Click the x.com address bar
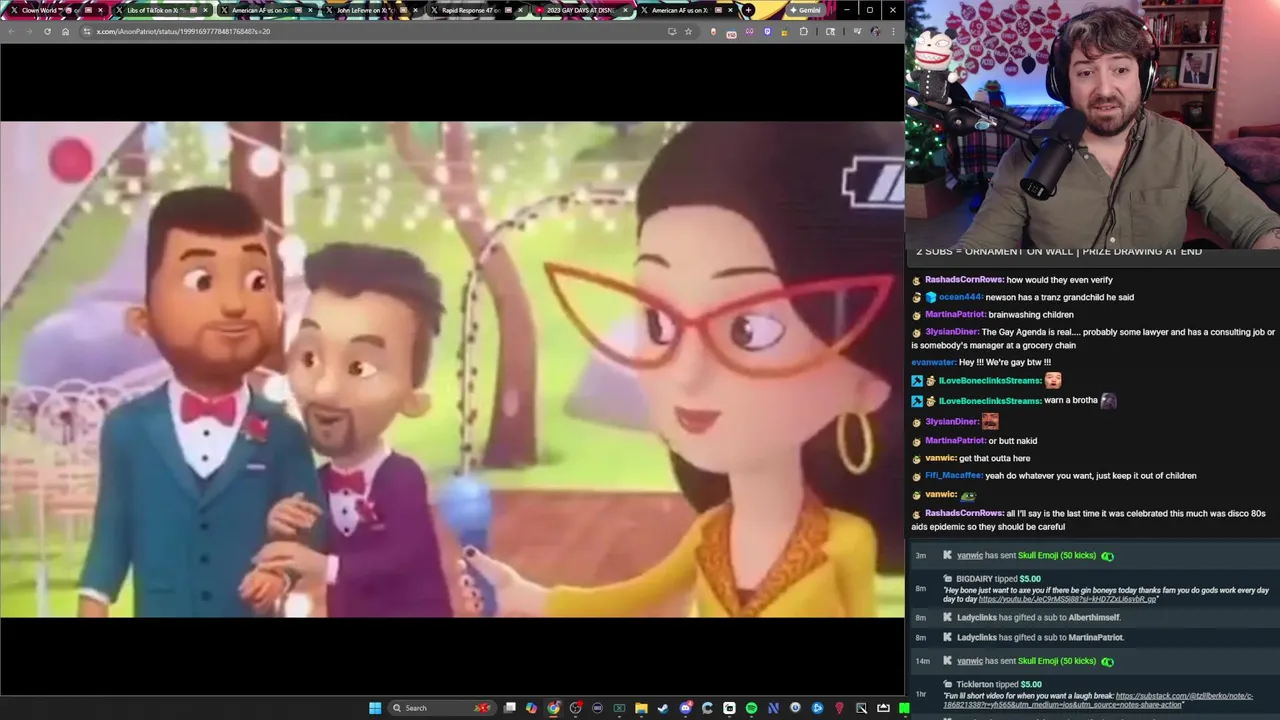 click(x=370, y=31)
